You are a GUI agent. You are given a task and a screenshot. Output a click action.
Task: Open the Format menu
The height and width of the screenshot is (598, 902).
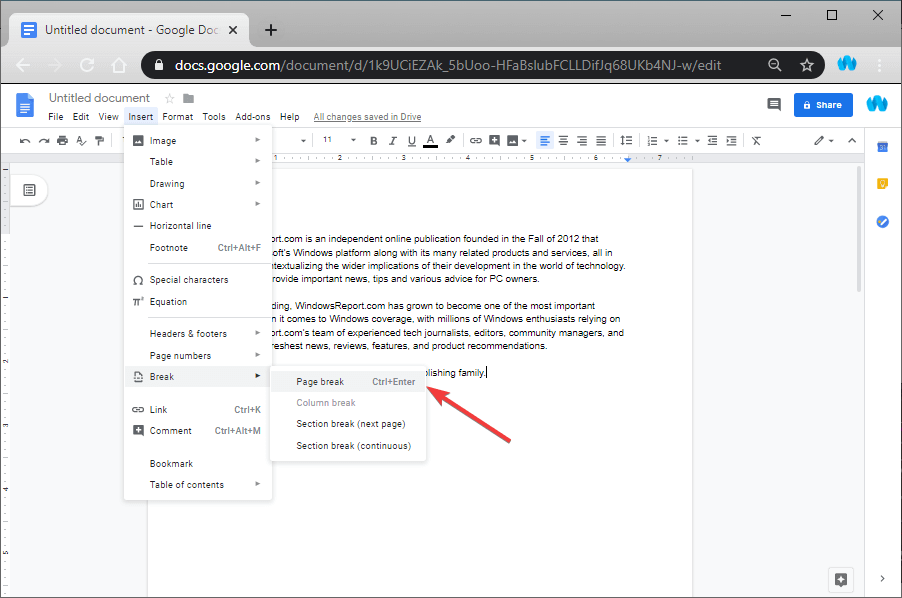pos(178,117)
